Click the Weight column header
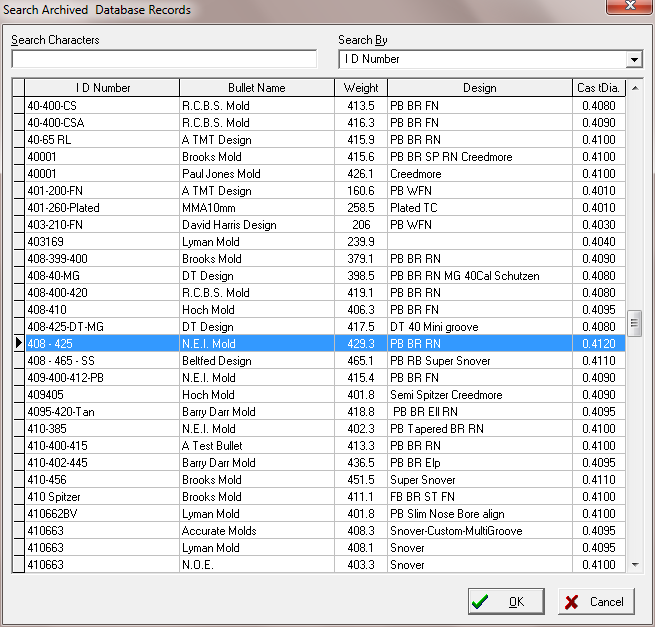 pos(361,88)
